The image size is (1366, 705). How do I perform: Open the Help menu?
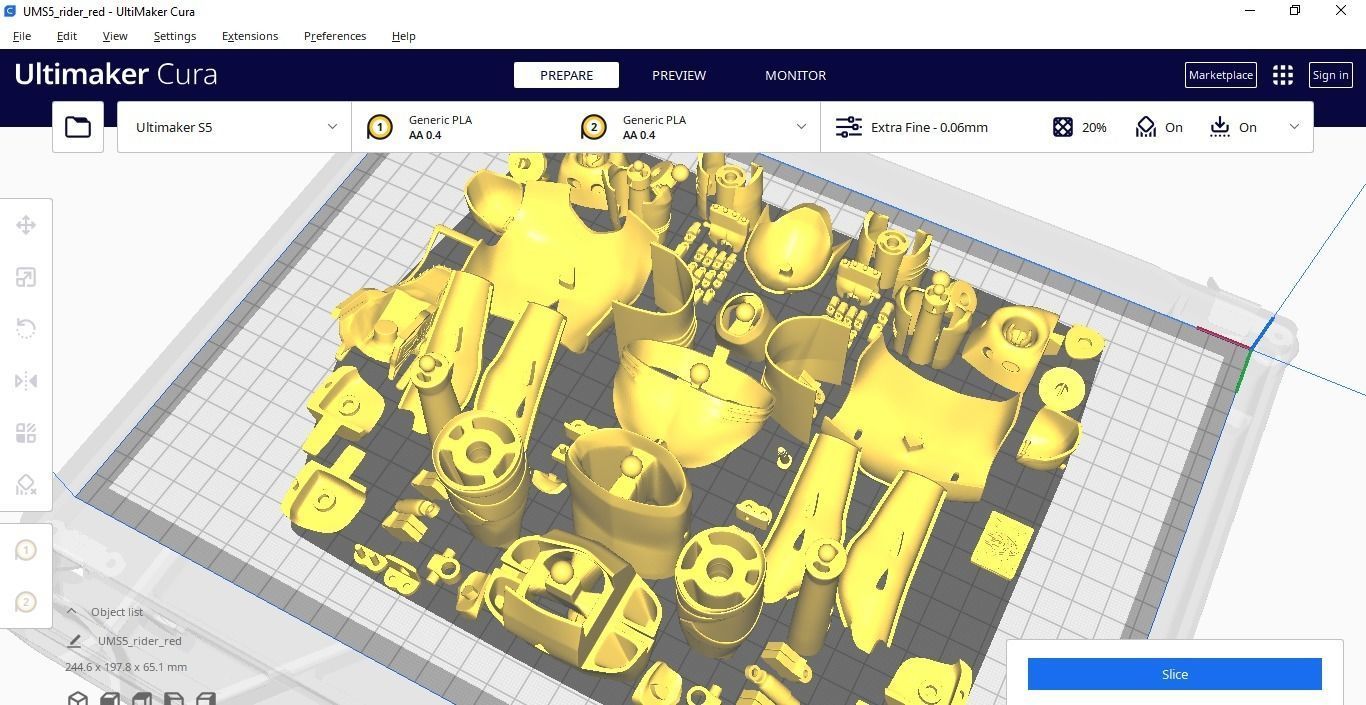[404, 36]
